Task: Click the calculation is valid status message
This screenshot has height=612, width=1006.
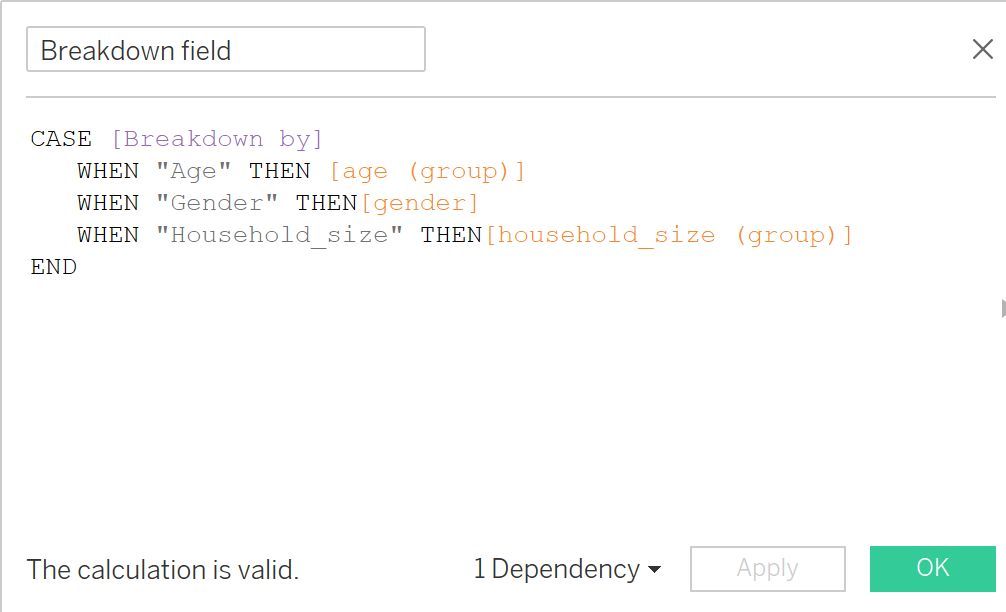Action: click(x=163, y=570)
